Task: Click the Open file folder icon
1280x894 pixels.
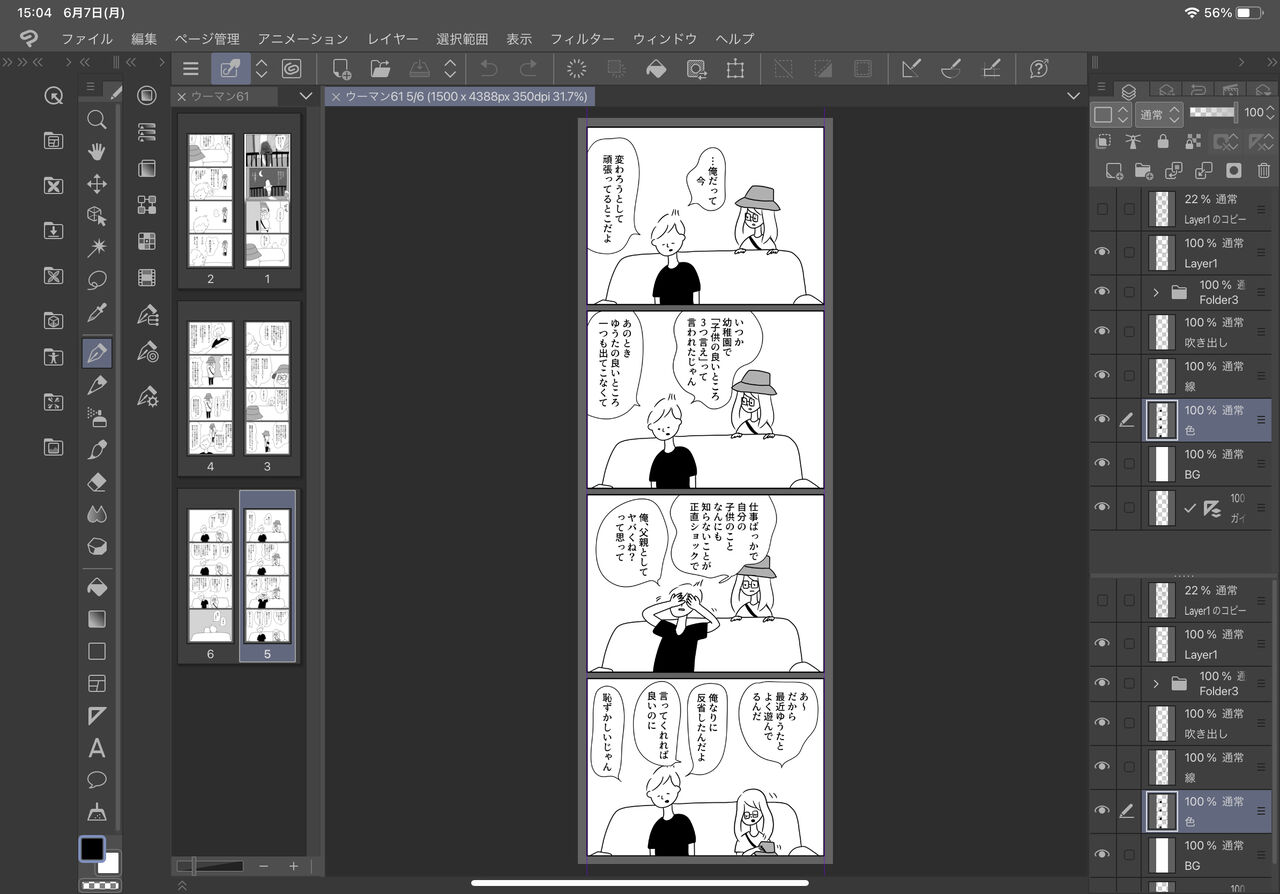Action: tap(380, 69)
